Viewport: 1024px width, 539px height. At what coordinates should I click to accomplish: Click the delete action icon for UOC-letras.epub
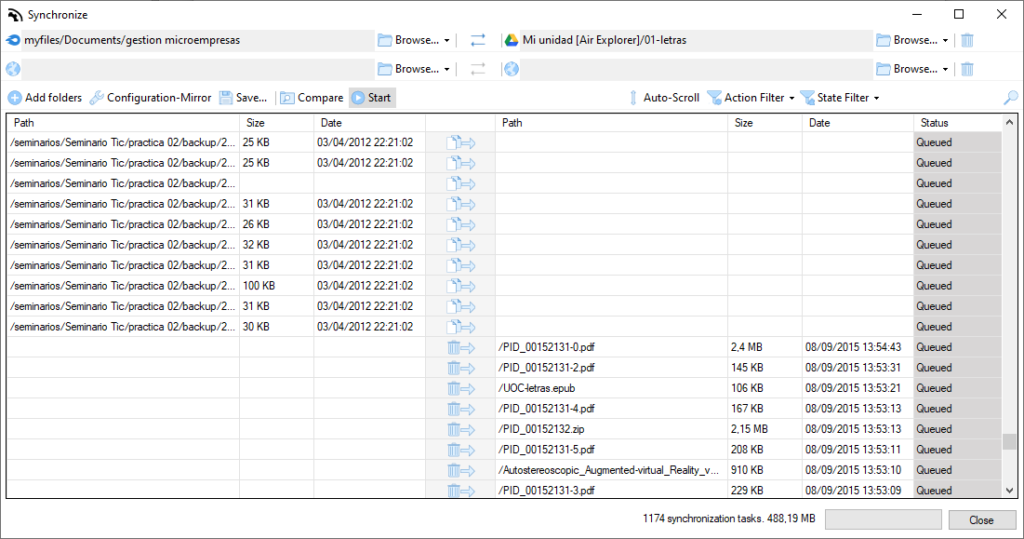[461, 388]
